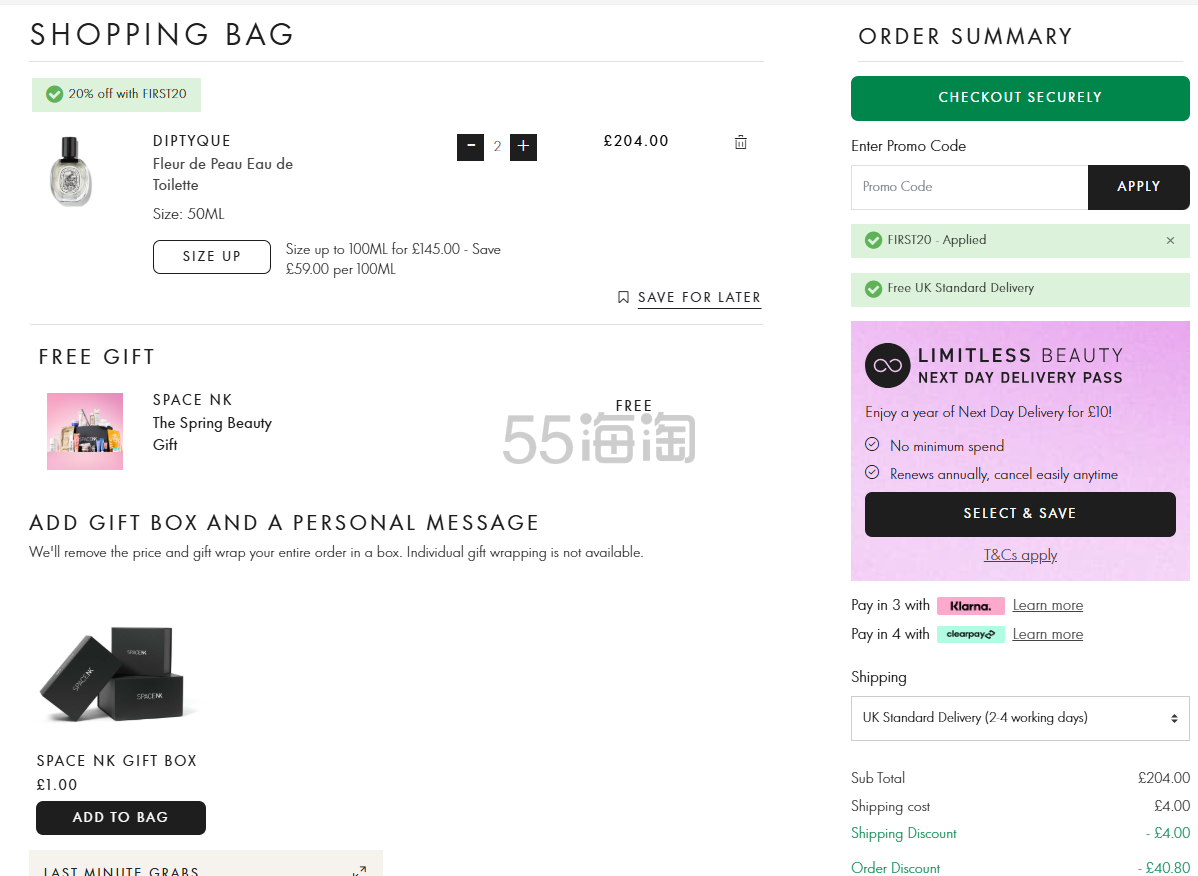Screen dimensions: 1198x876
Task: Open Clearpay Learn more link
Action: (x=1047, y=634)
